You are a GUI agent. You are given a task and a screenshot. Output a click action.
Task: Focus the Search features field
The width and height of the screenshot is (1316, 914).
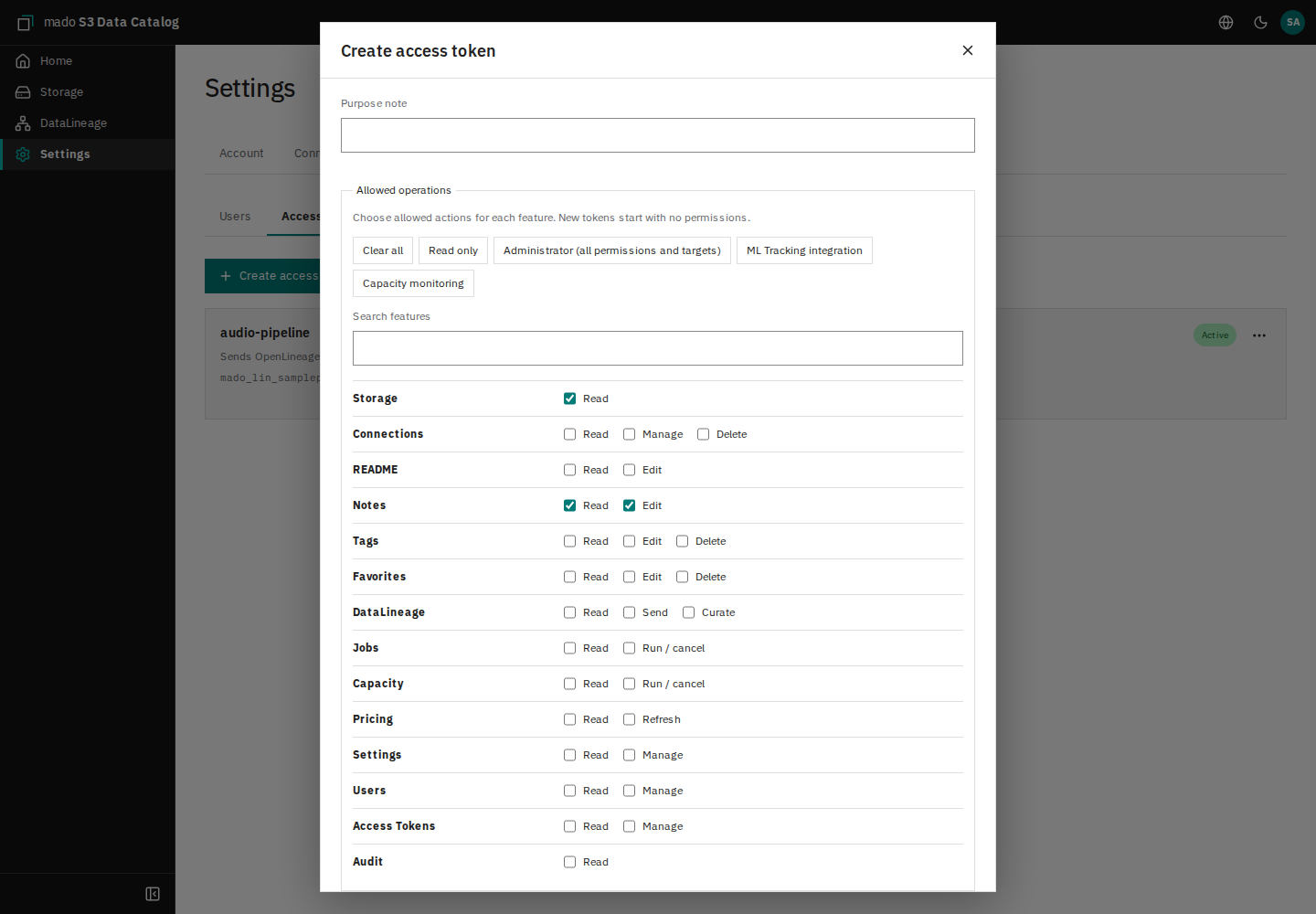(658, 348)
